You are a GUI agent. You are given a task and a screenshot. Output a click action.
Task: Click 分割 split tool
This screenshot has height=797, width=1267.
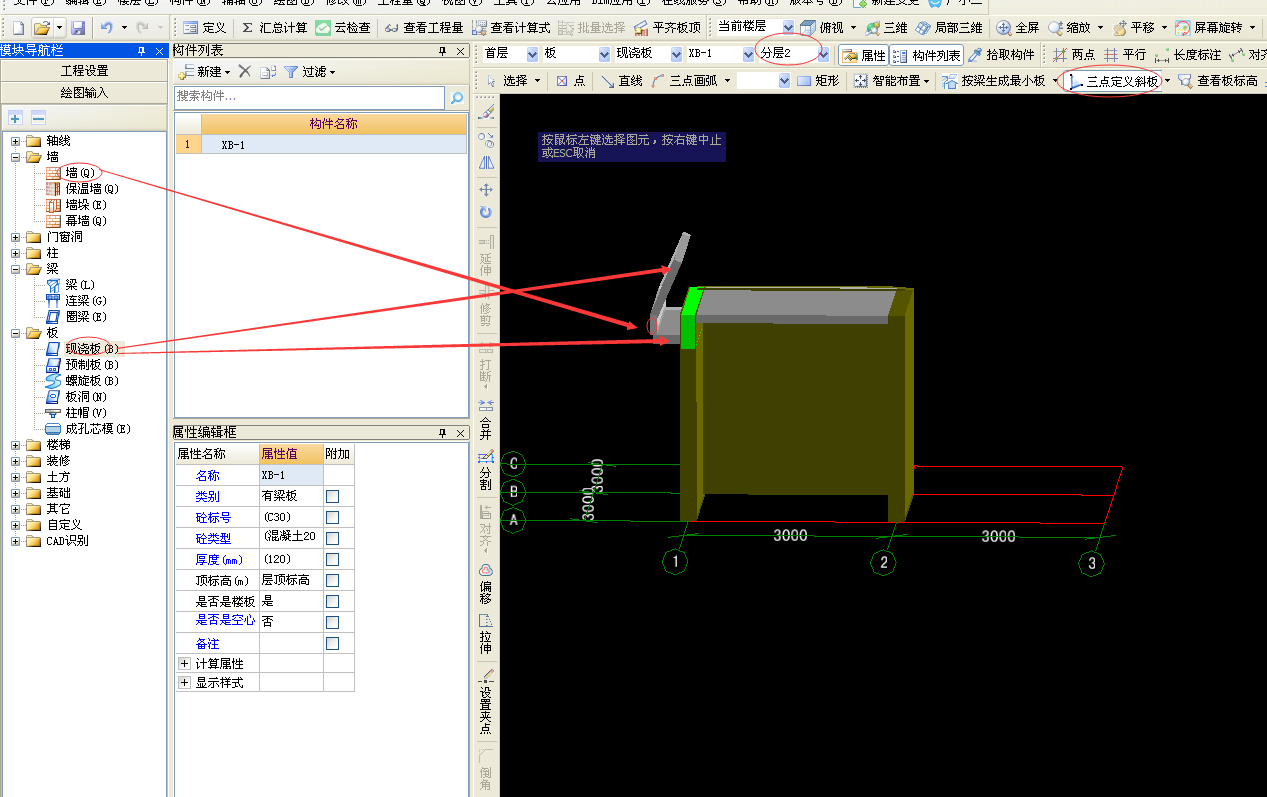click(x=486, y=470)
